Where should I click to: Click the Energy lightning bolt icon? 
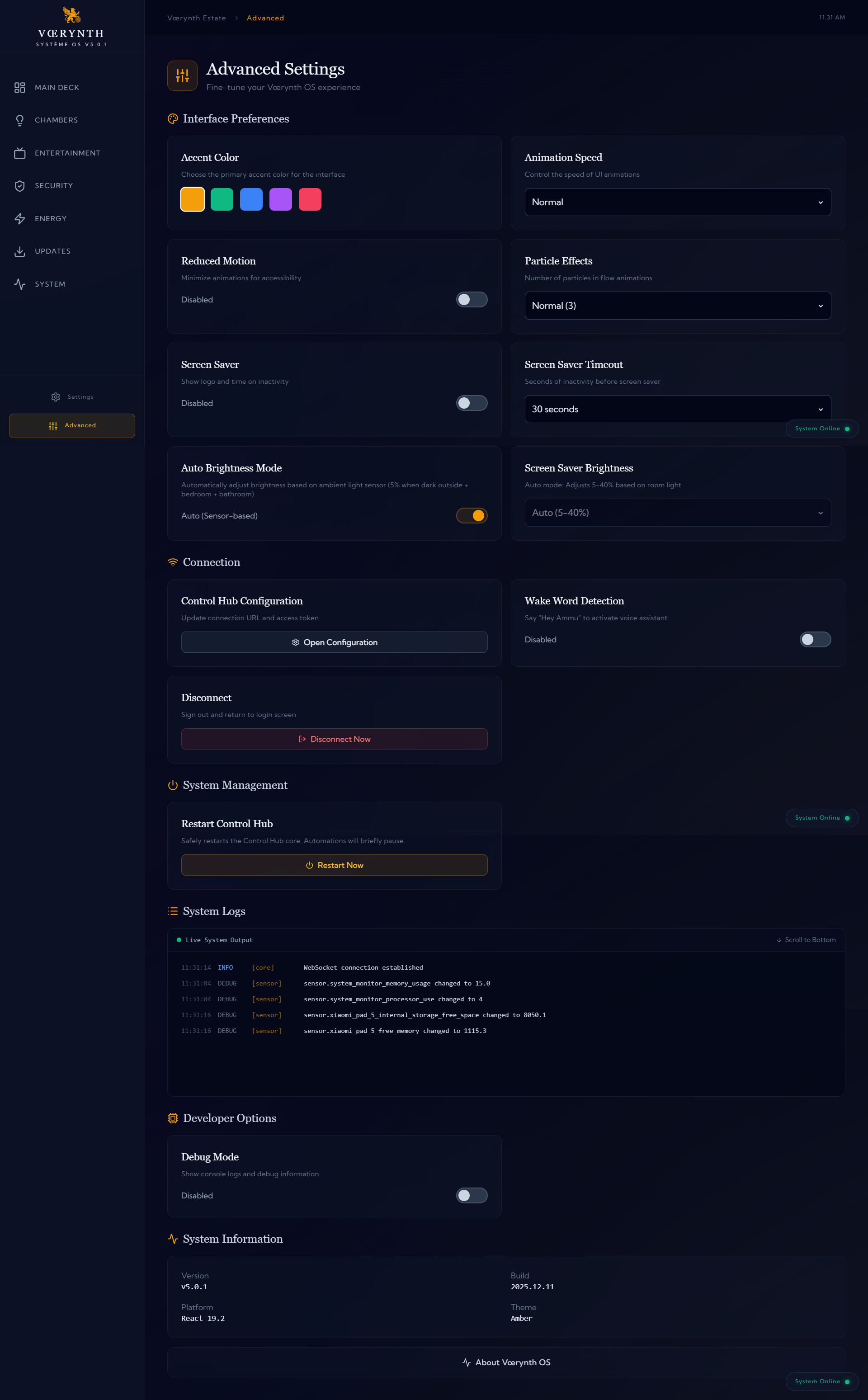point(19,219)
